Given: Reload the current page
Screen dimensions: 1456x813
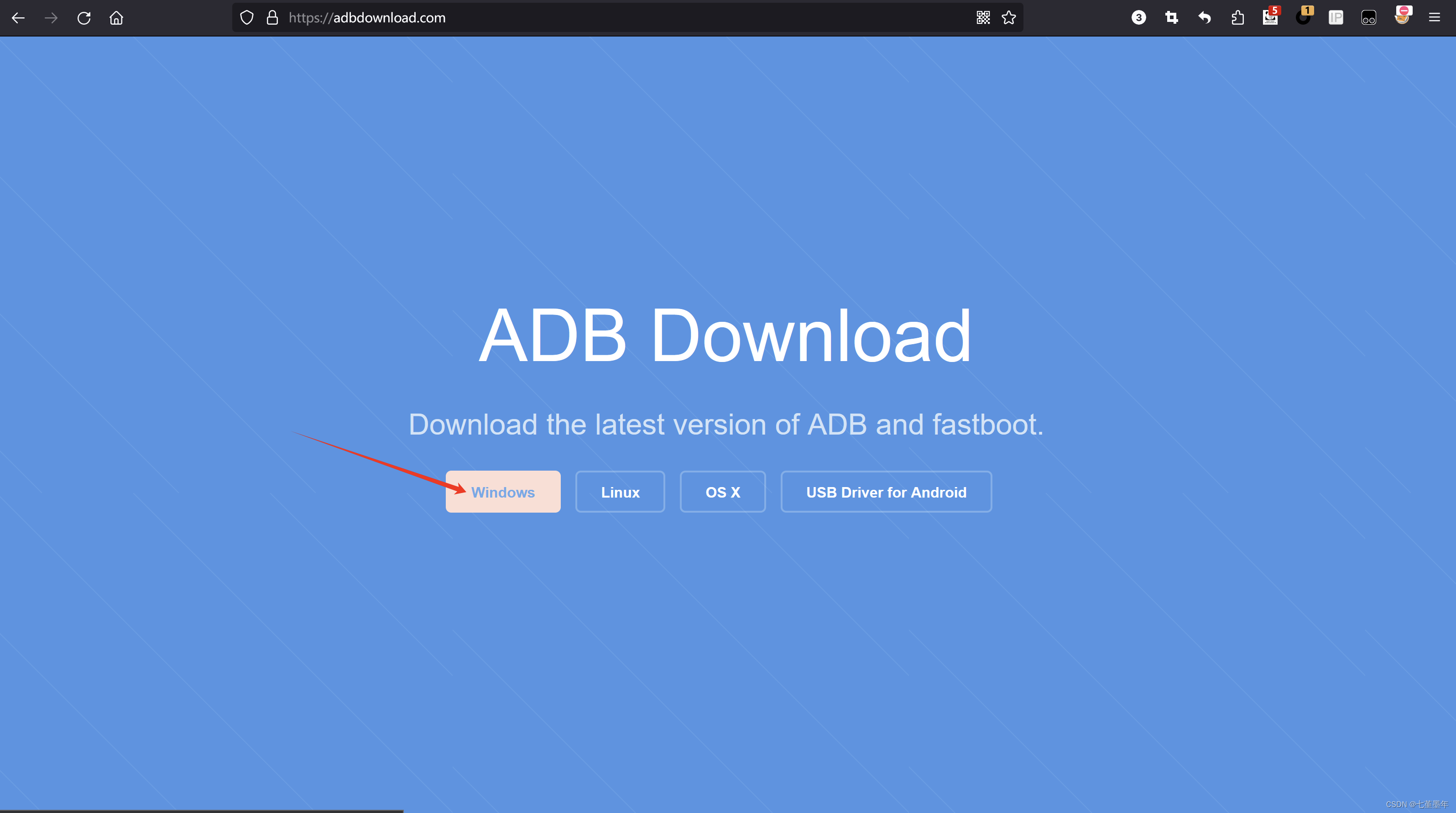Looking at the screenshot, I should point(84,18).
